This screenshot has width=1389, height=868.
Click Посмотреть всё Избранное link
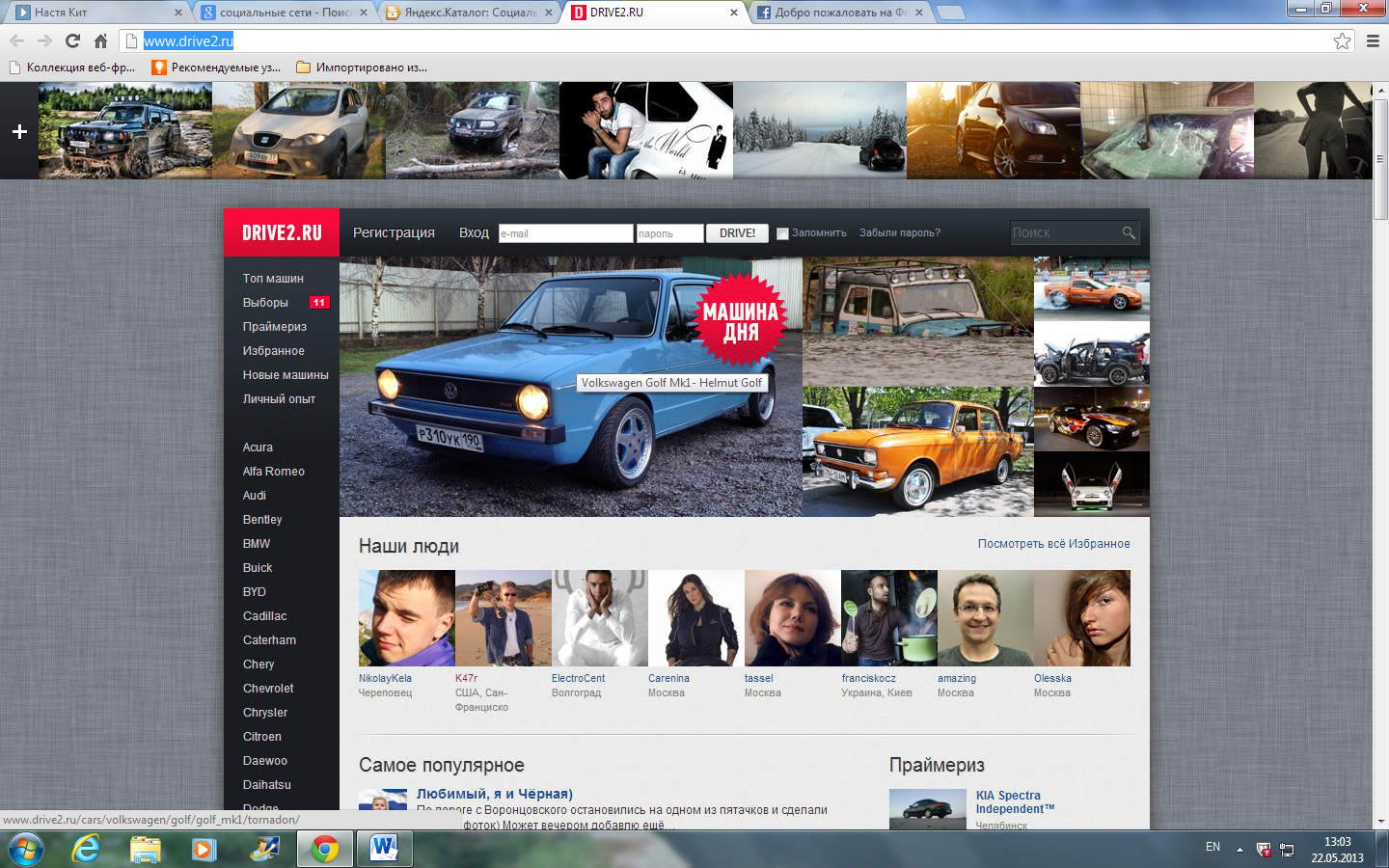(1053, 544)
